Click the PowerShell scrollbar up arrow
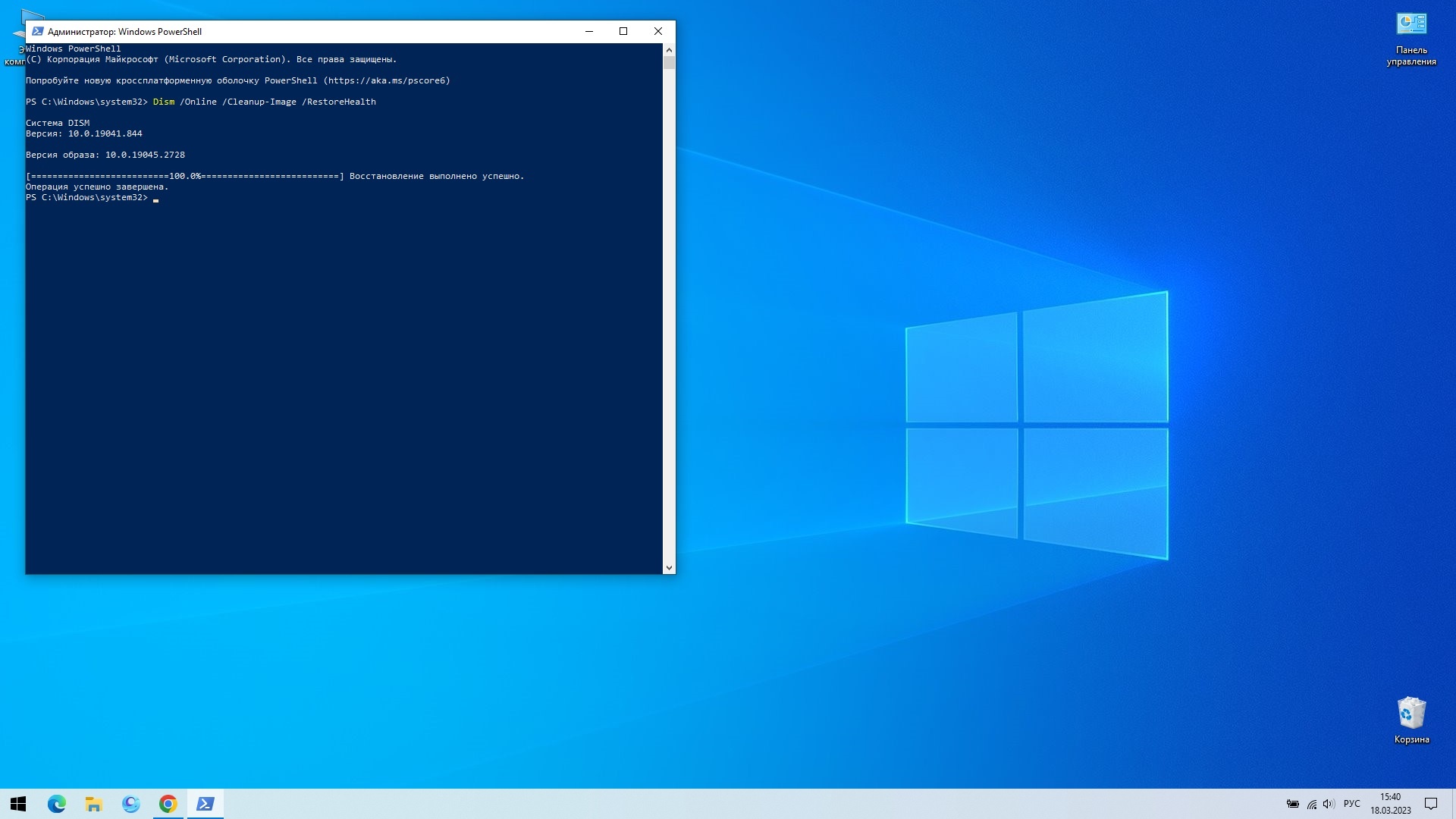The image size is (1456, 819). click(x=669, y=49)
